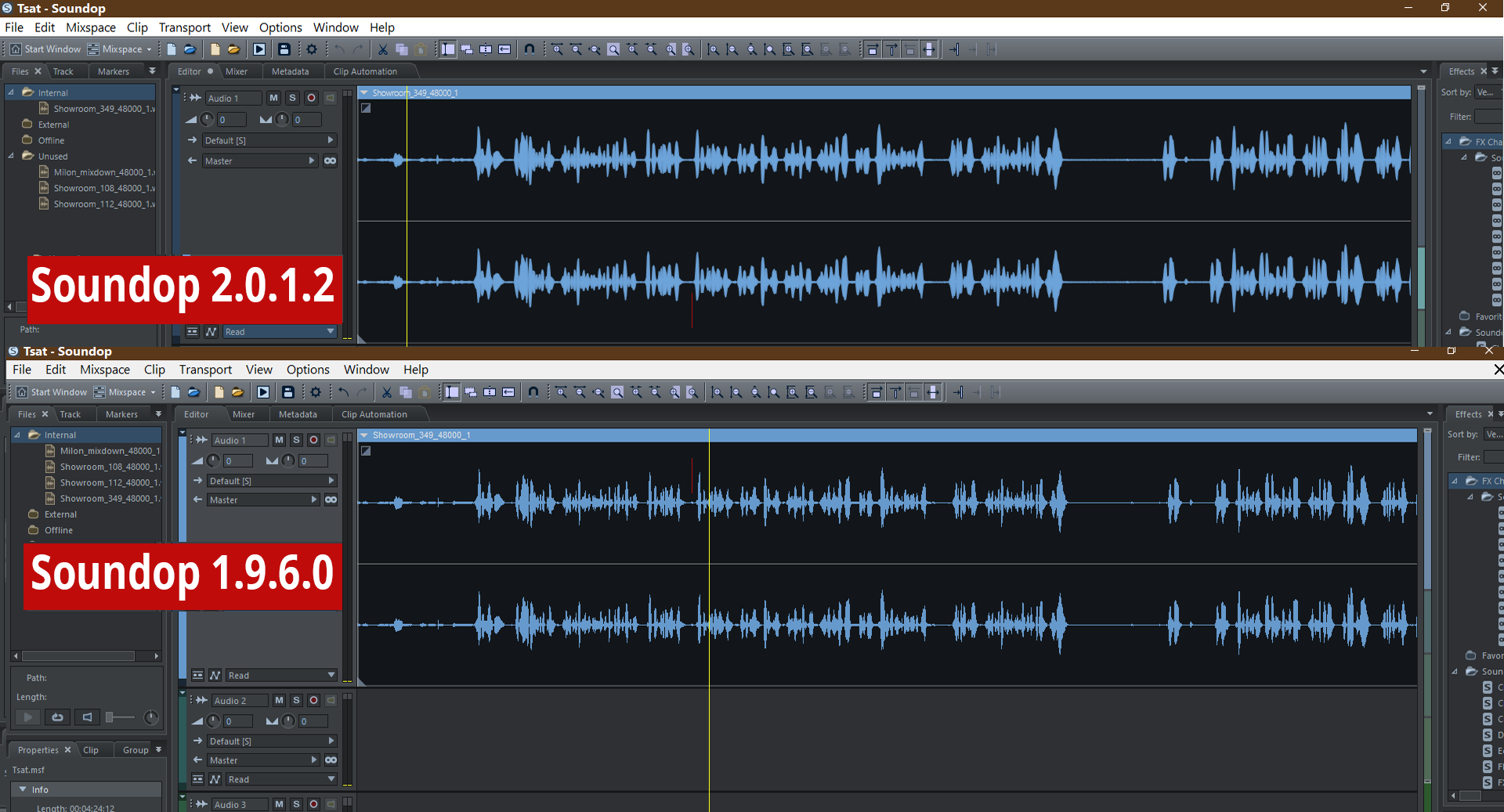
Task: Open settings gear in upper window toolbar
Action: tap(312, 49)
